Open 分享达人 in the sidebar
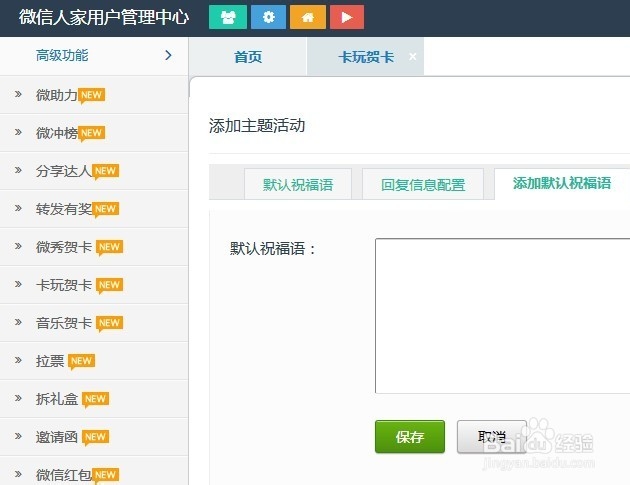The image size is (630, 485). pyautogui.click(x=63, y=171)
